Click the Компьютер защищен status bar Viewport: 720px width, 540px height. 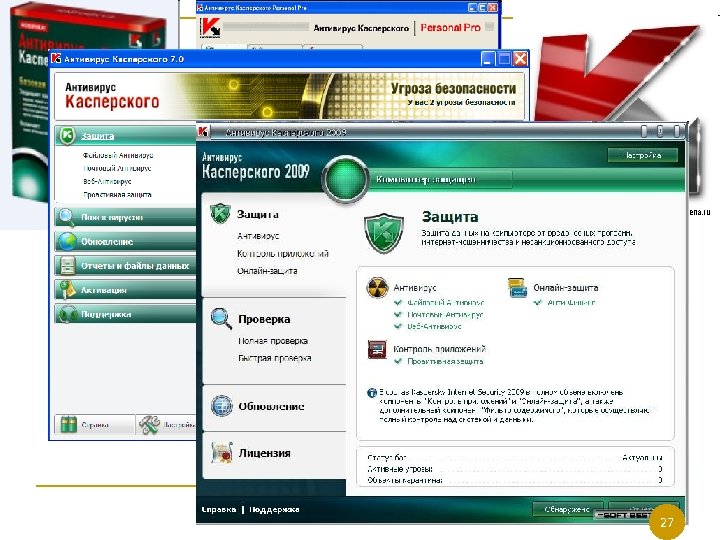click(443, 179)
